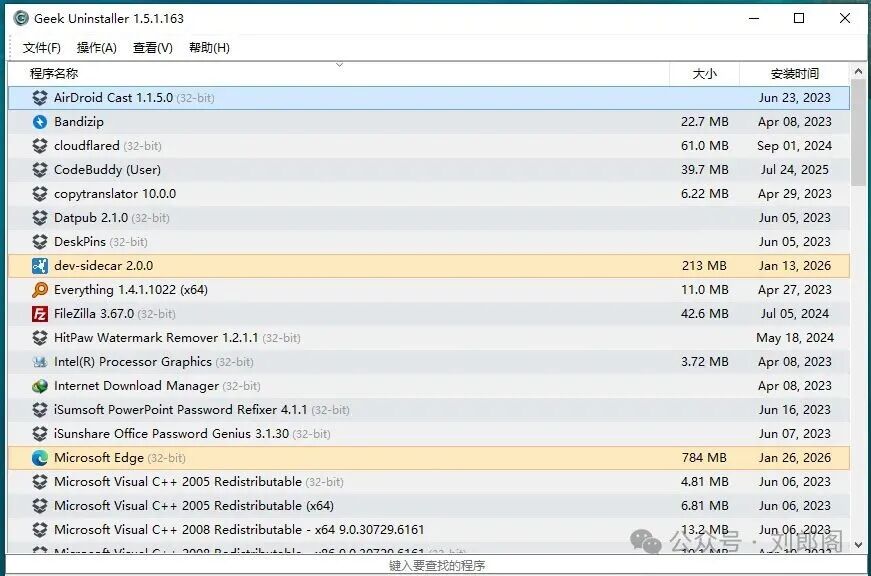Click the AirDroid Cast row icon
Viewport: 871px width, 576px height.
[40, 98]
